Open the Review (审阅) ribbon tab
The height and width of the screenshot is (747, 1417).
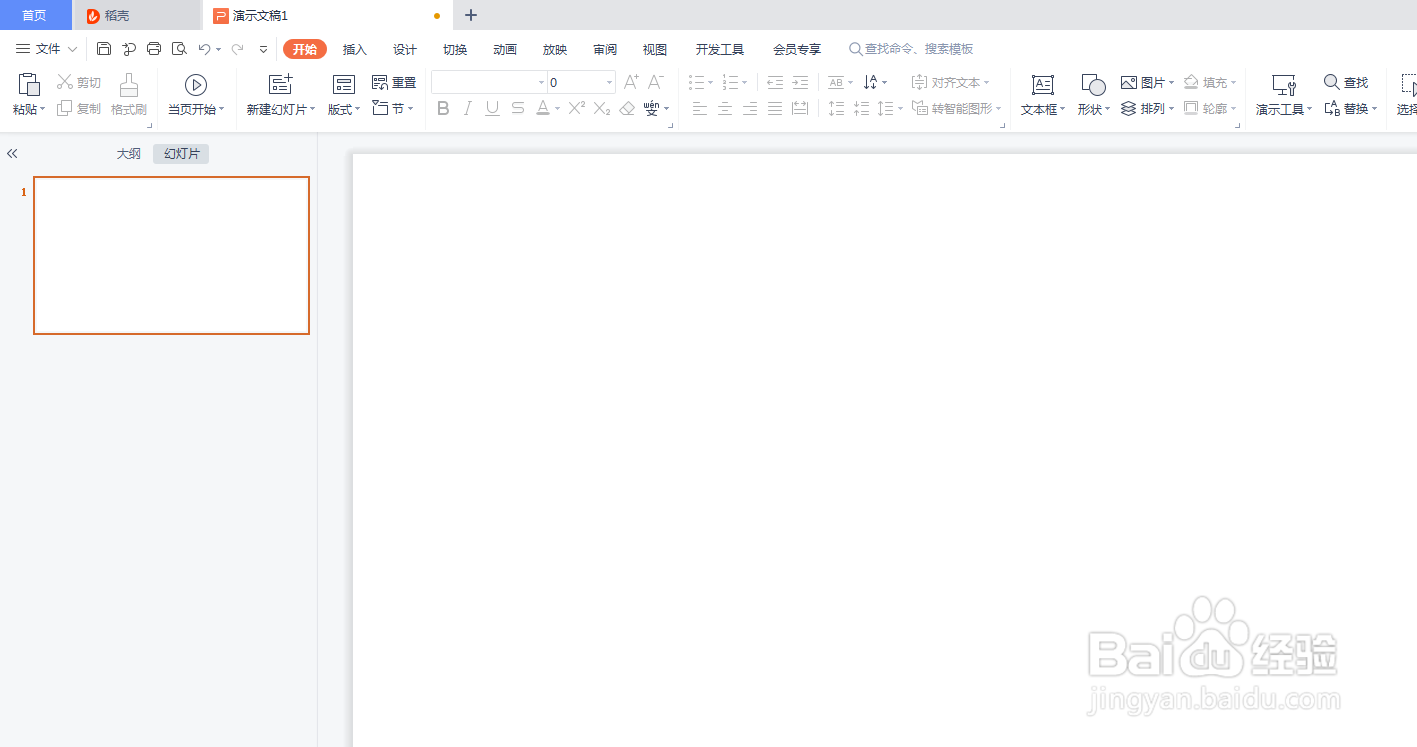[x=605, y=49]
